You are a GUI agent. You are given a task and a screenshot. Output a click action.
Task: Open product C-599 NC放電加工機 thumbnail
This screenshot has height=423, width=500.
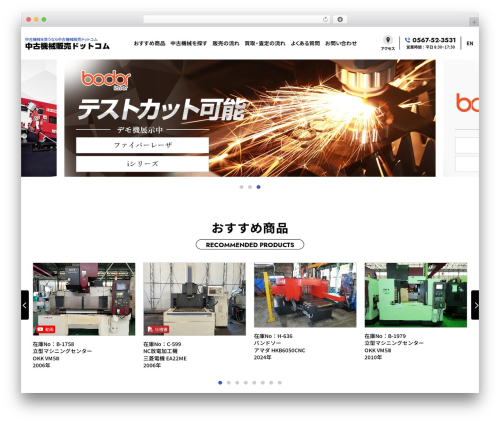click(195, 299)
